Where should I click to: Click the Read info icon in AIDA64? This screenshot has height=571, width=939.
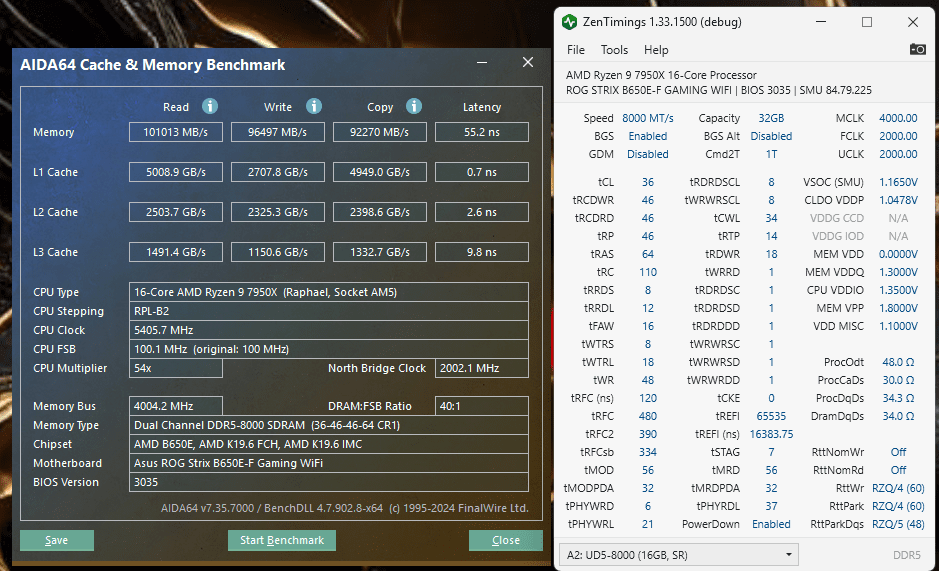(x=210, y=106)
